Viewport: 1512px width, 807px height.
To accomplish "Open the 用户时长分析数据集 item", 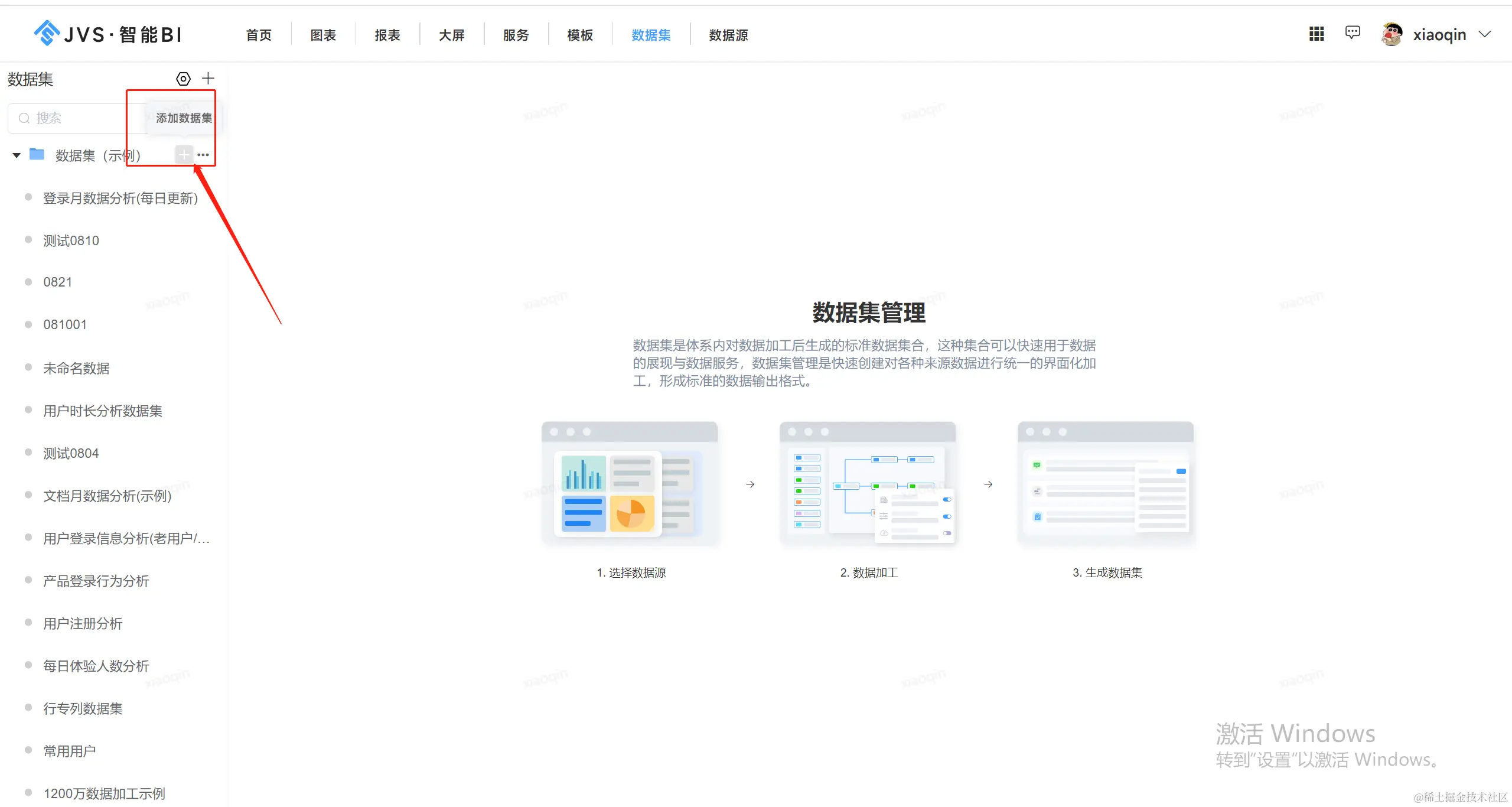I will click(103, 411).
